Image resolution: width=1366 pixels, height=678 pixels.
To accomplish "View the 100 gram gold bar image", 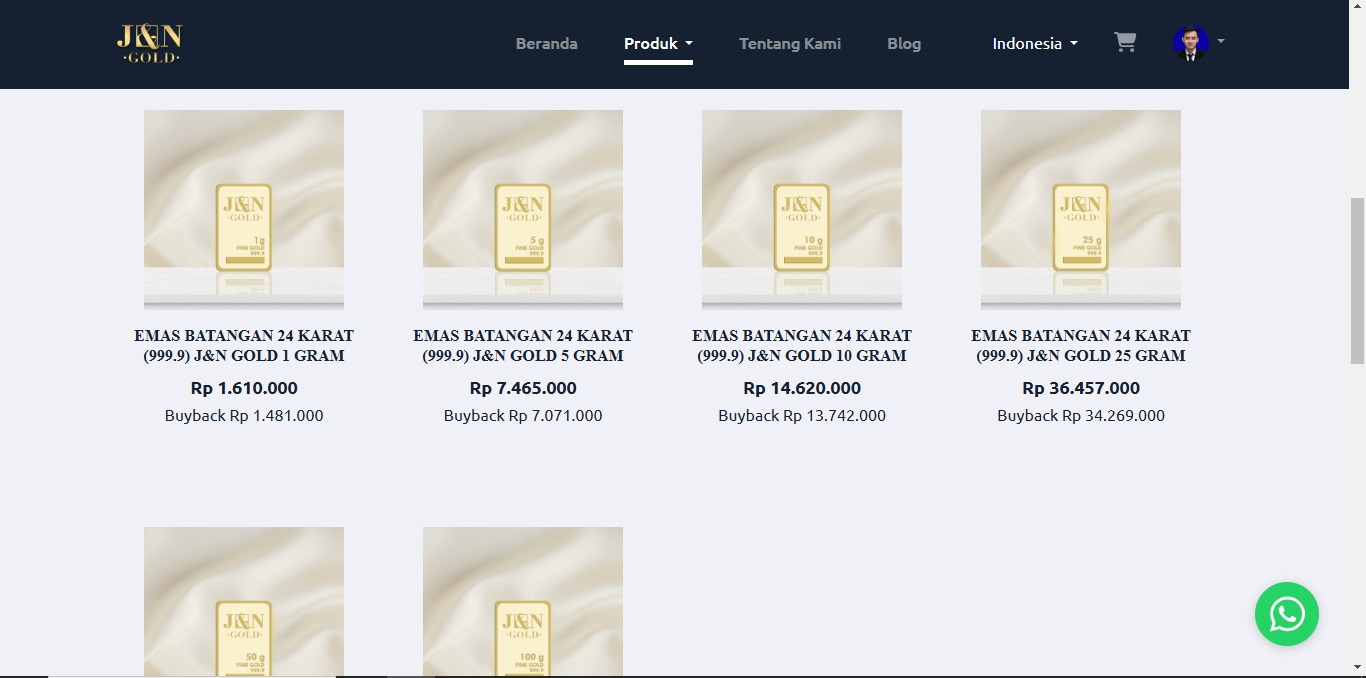I will [523, 602].
